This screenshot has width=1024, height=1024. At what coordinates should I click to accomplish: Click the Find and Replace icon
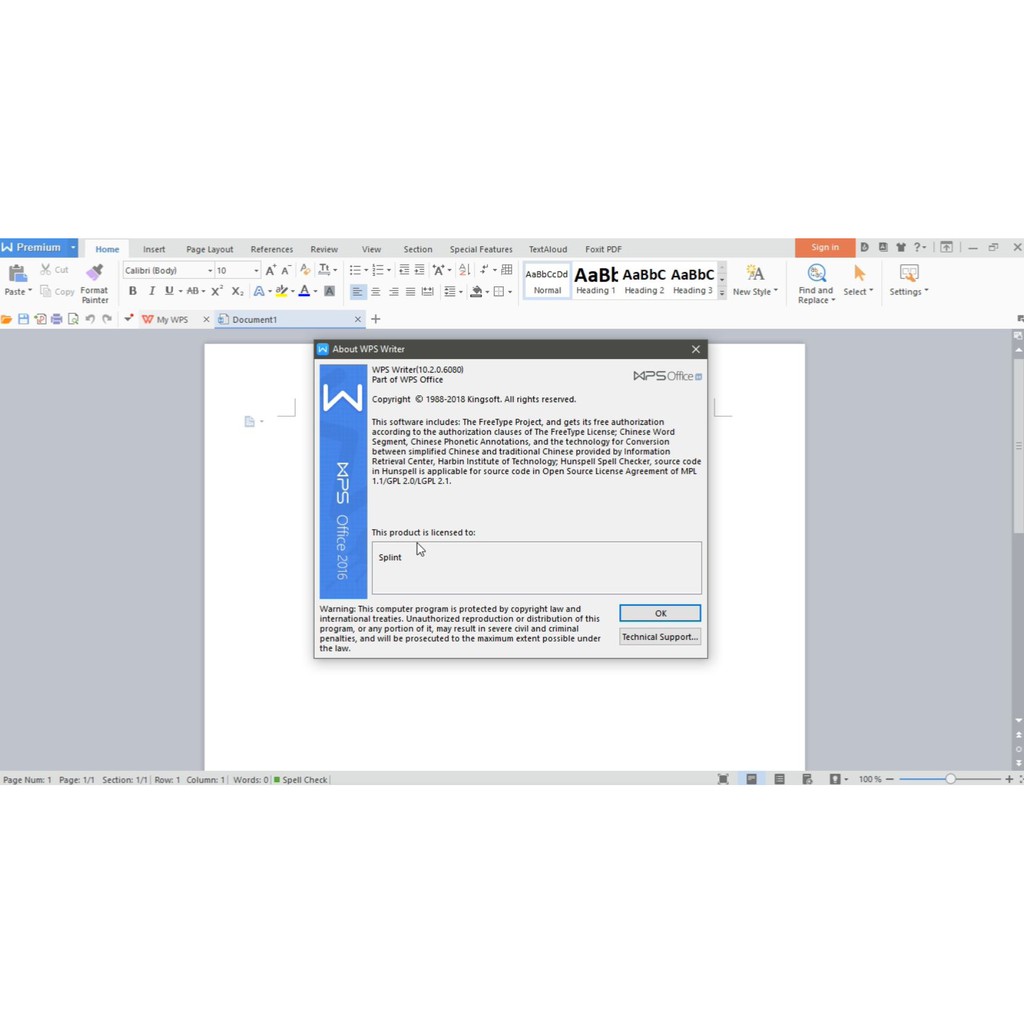pos(816,274)
